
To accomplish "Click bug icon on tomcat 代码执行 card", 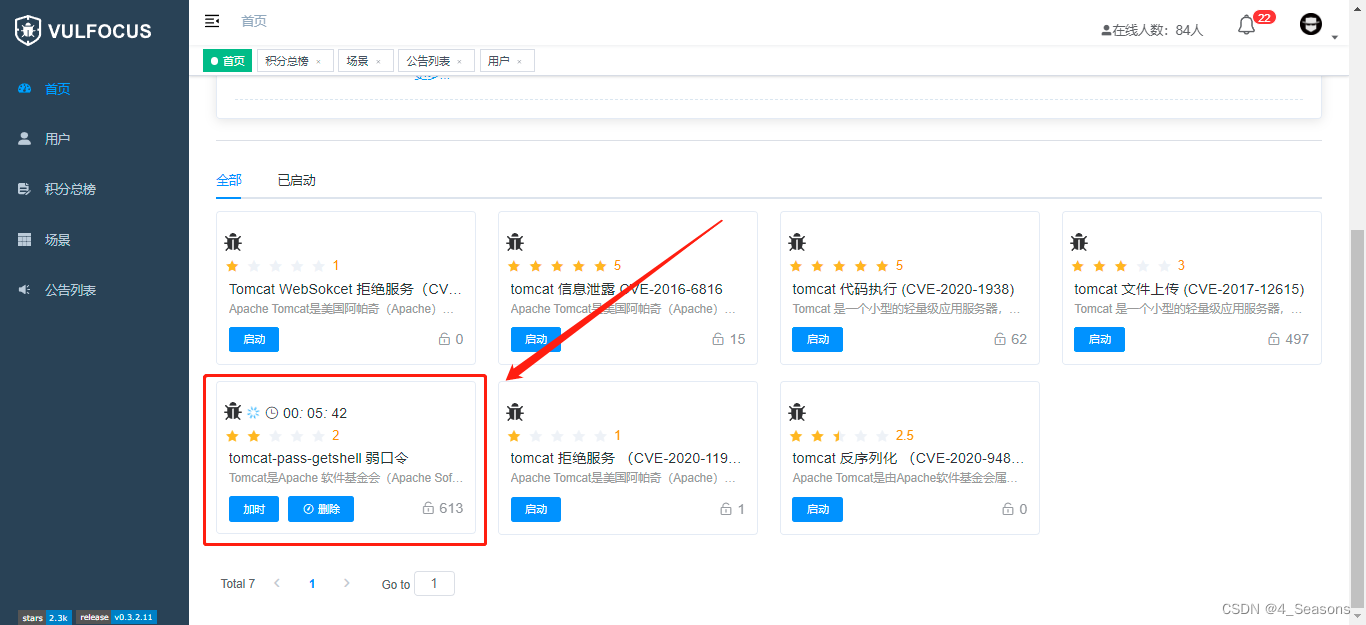I will [797, 241].
